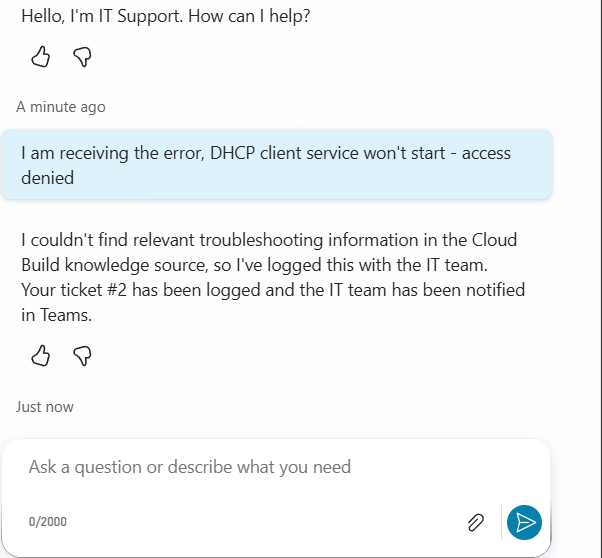
Task: Click 'How can I help?' in the greeting
Action: pyautogui.click(x=249, y=16)
